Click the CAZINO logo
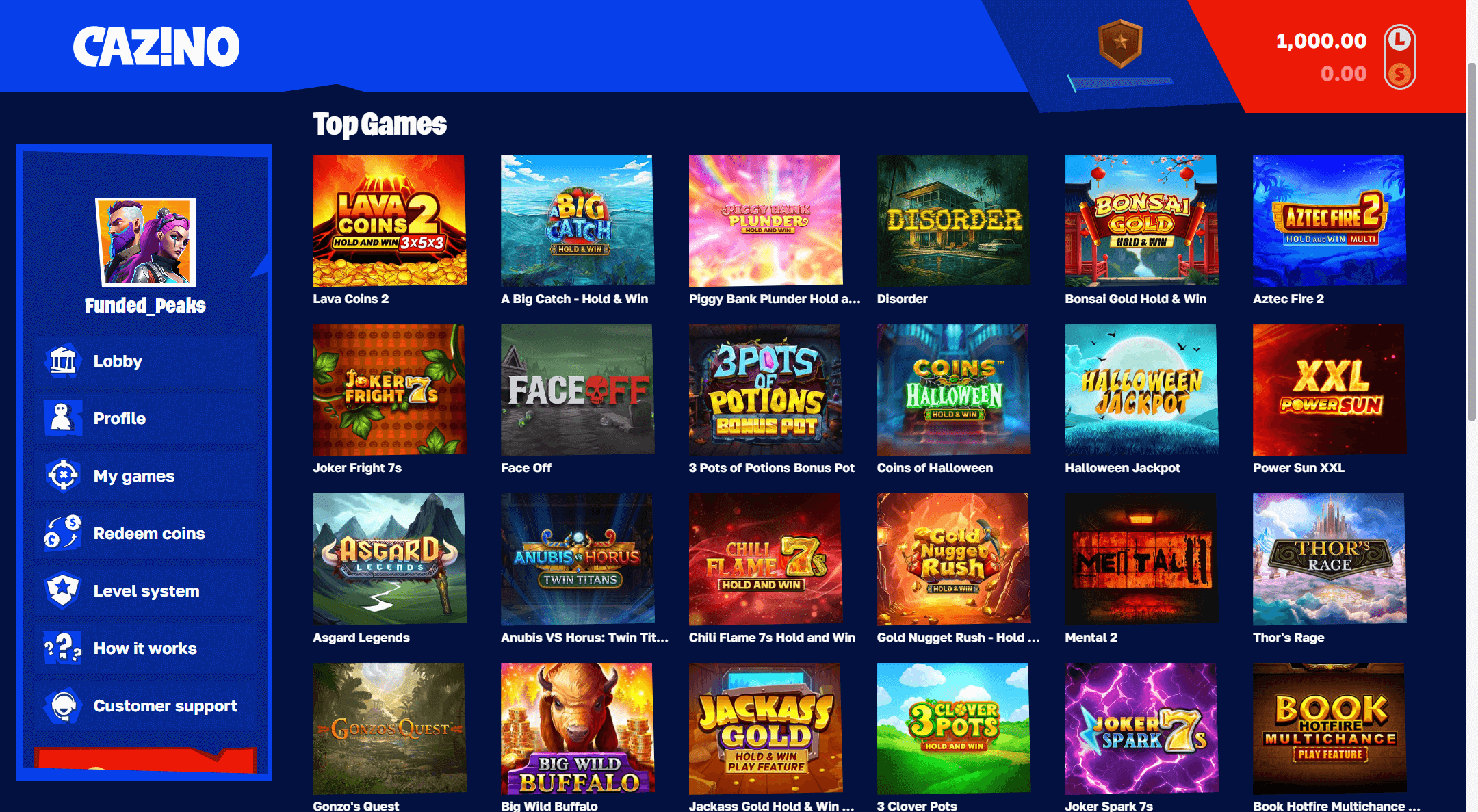 point(156,47)
